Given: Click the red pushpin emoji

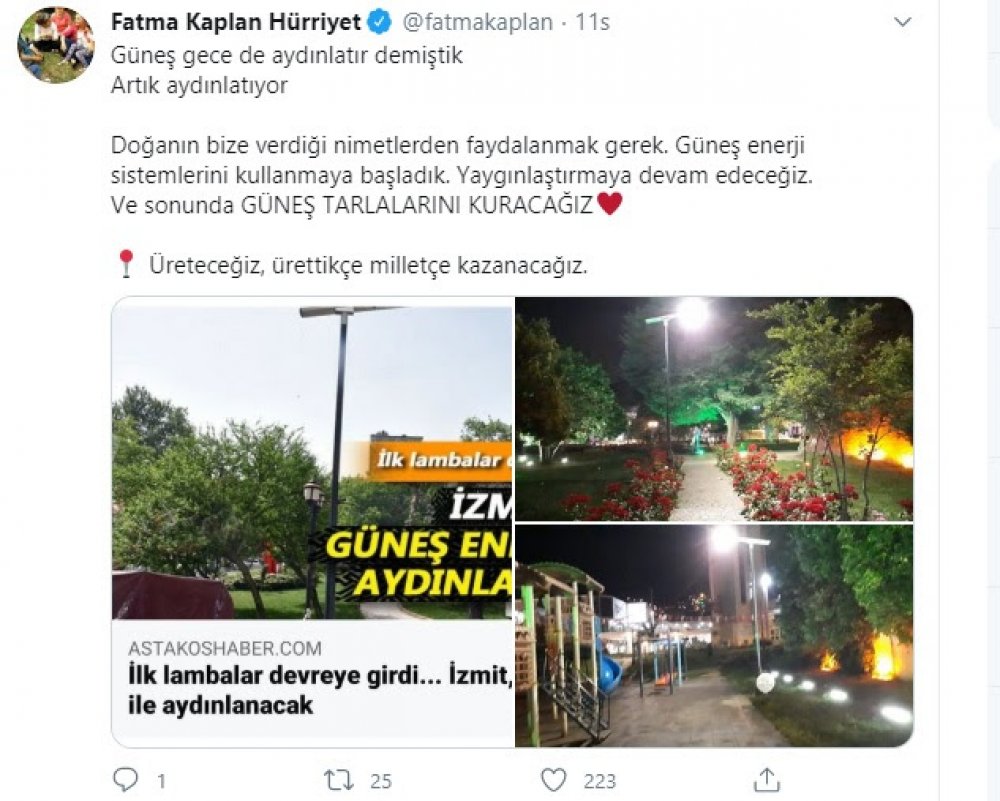Looking at the screenshot, I should click(126, 263).
